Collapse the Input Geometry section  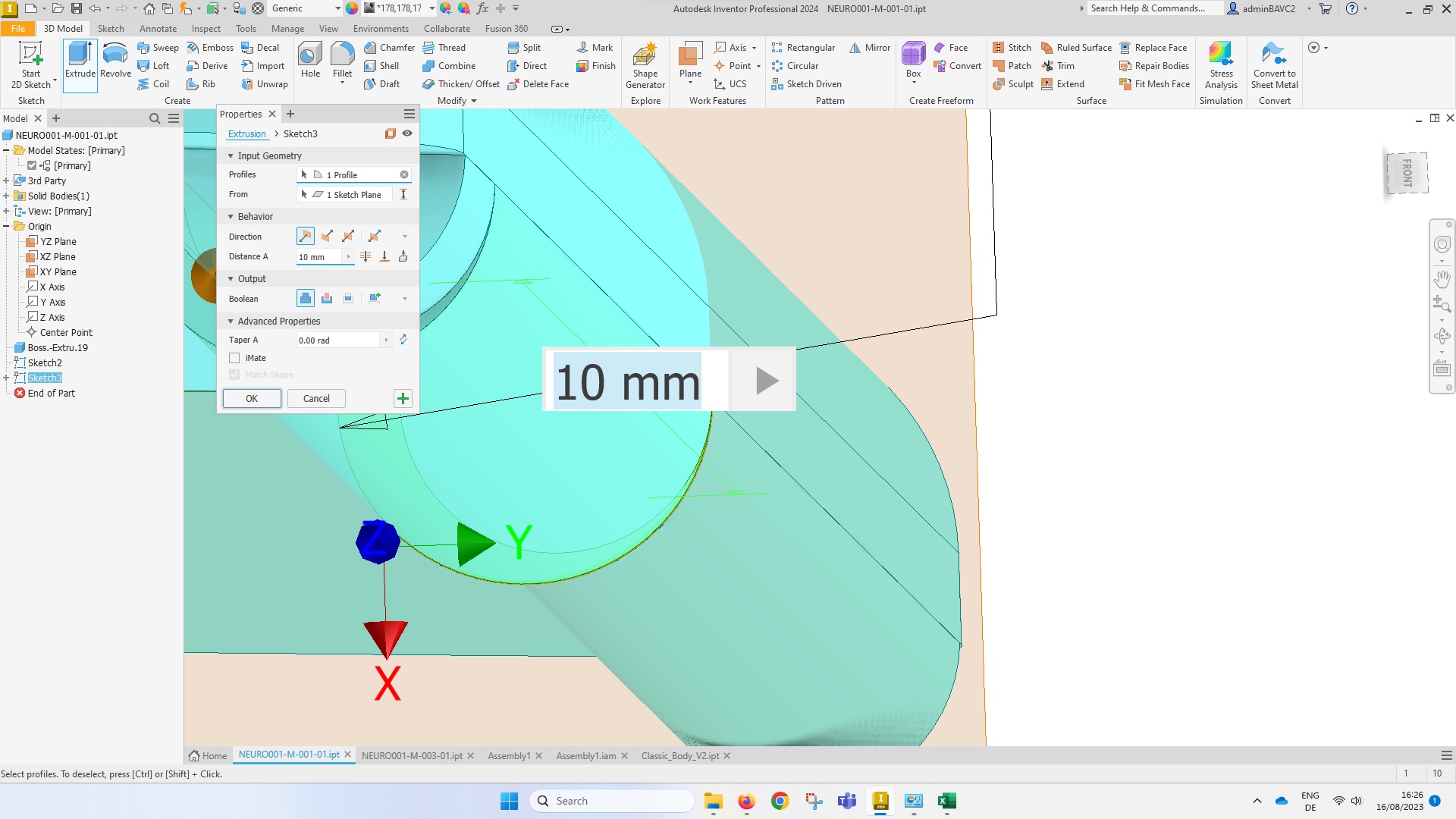pos(231,155)
